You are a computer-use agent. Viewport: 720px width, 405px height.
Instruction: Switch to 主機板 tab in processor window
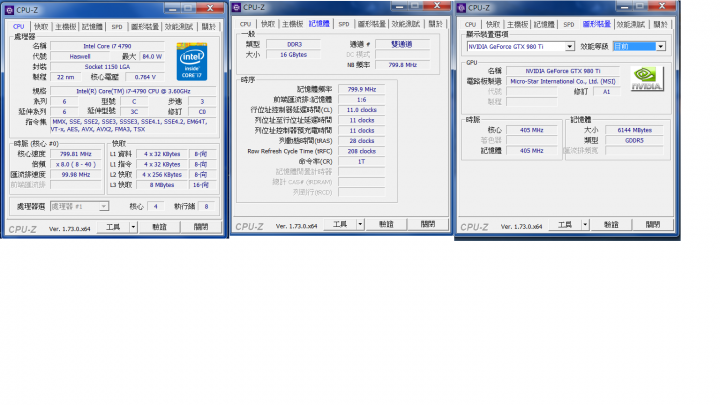66,27
